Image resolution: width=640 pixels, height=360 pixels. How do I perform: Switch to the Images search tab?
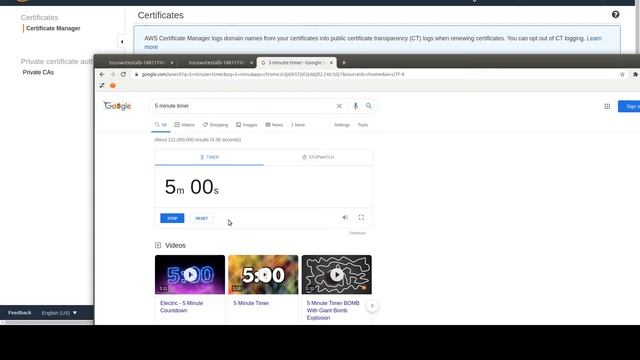pyautogui.click(x=247, y=125)
